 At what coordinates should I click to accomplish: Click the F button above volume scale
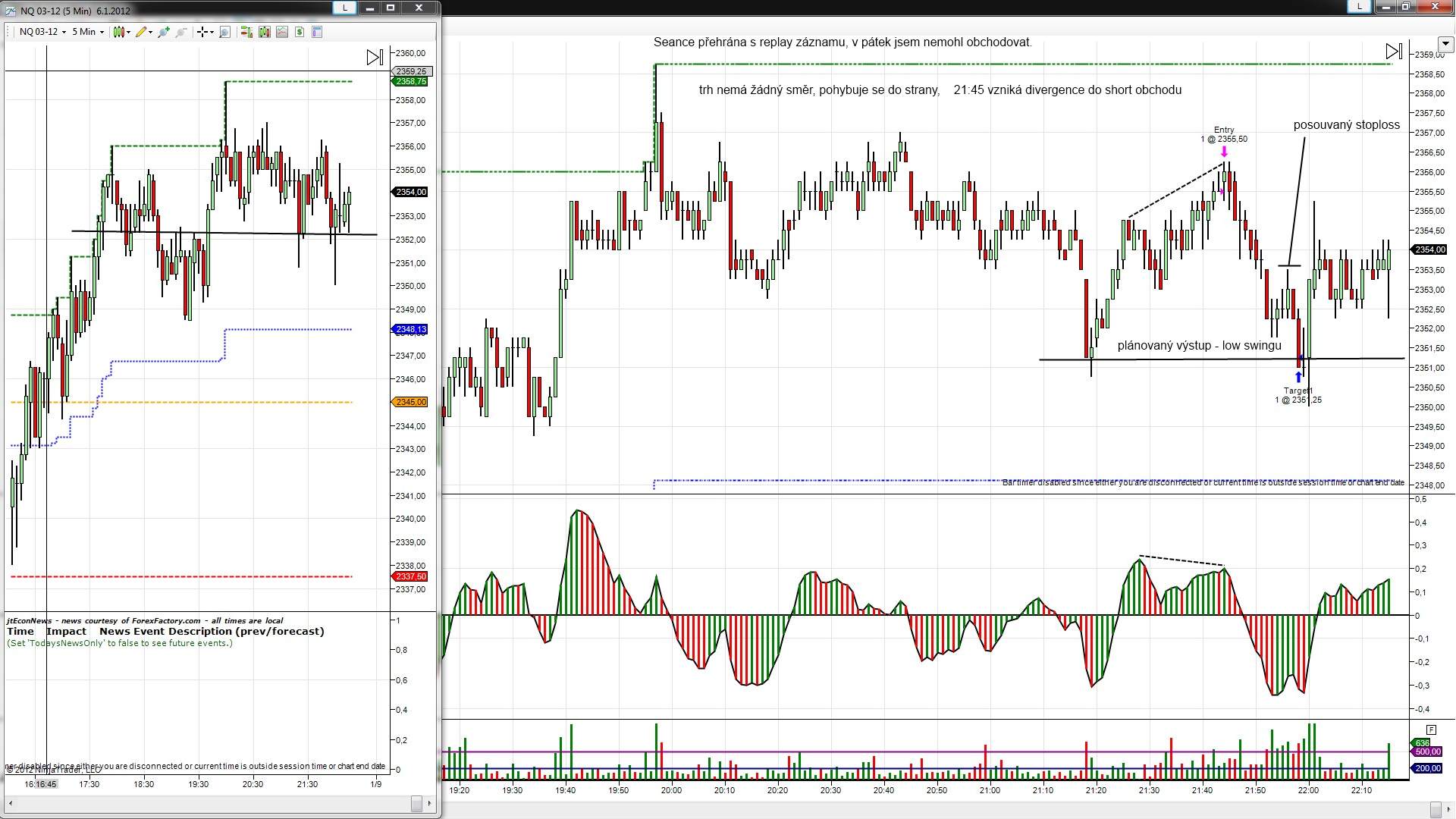pyautogui.click(x=1431, y=730)
